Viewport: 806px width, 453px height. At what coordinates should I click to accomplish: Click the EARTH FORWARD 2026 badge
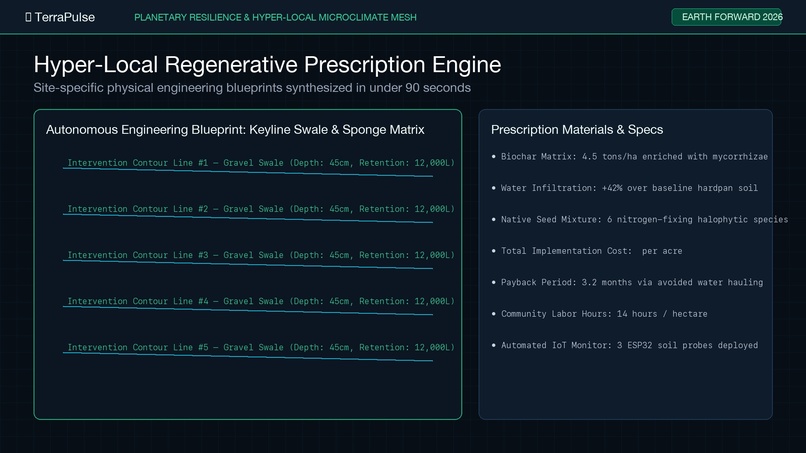pos(726,17)
